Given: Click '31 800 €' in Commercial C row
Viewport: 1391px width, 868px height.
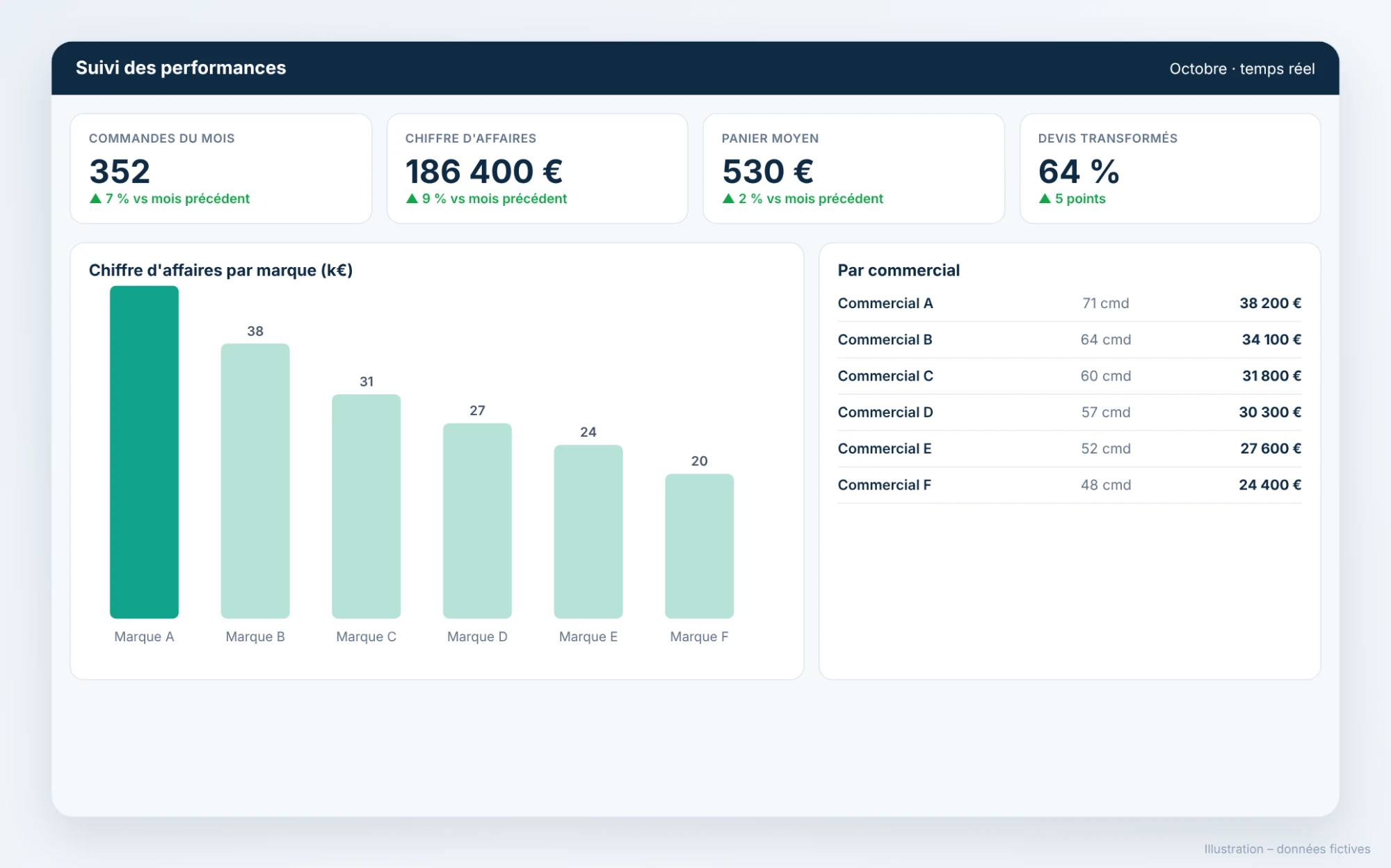Looking at the screenshot, I should (1271, 376).
